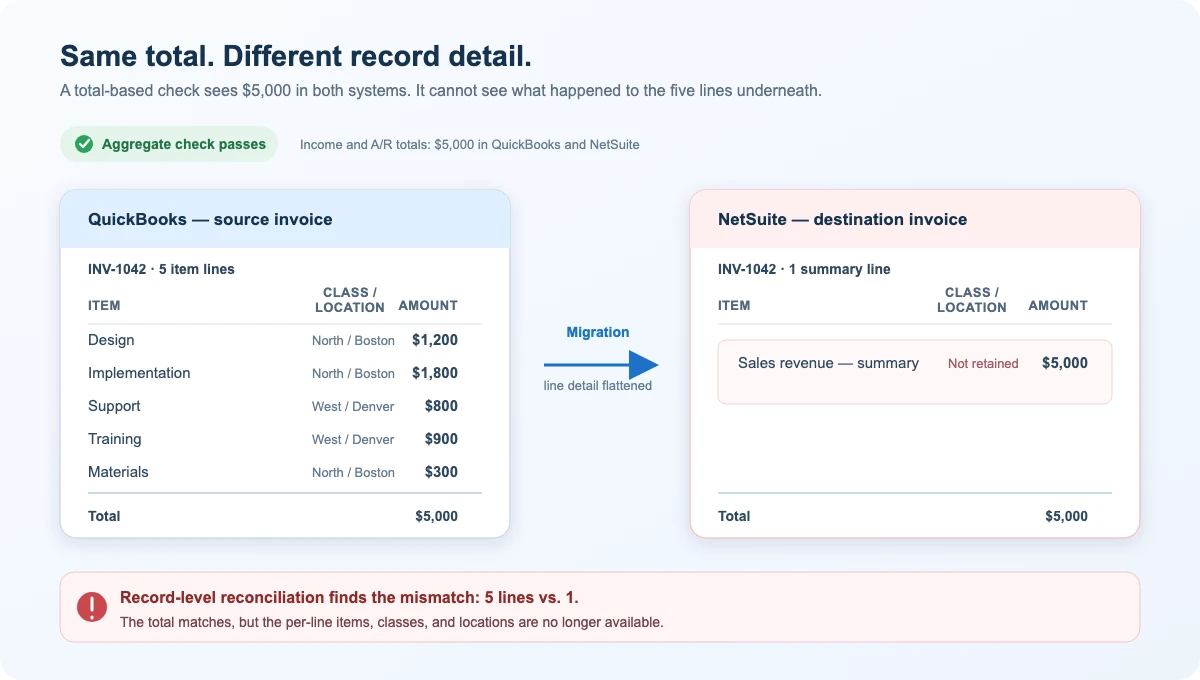This screenshot has height=680, width=1200.
Task: Click the Not retained label
Action: [983, 364]
